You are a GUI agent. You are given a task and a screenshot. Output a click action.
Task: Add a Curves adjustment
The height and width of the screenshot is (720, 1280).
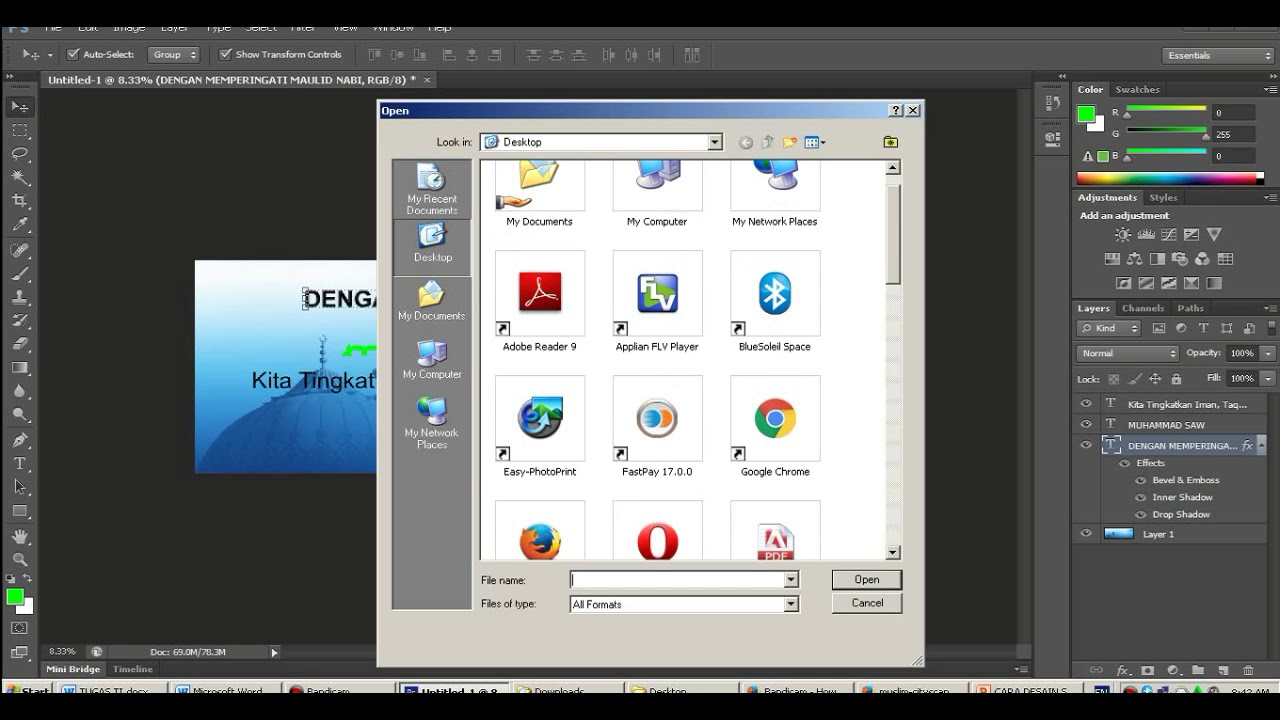[1168, 235]
